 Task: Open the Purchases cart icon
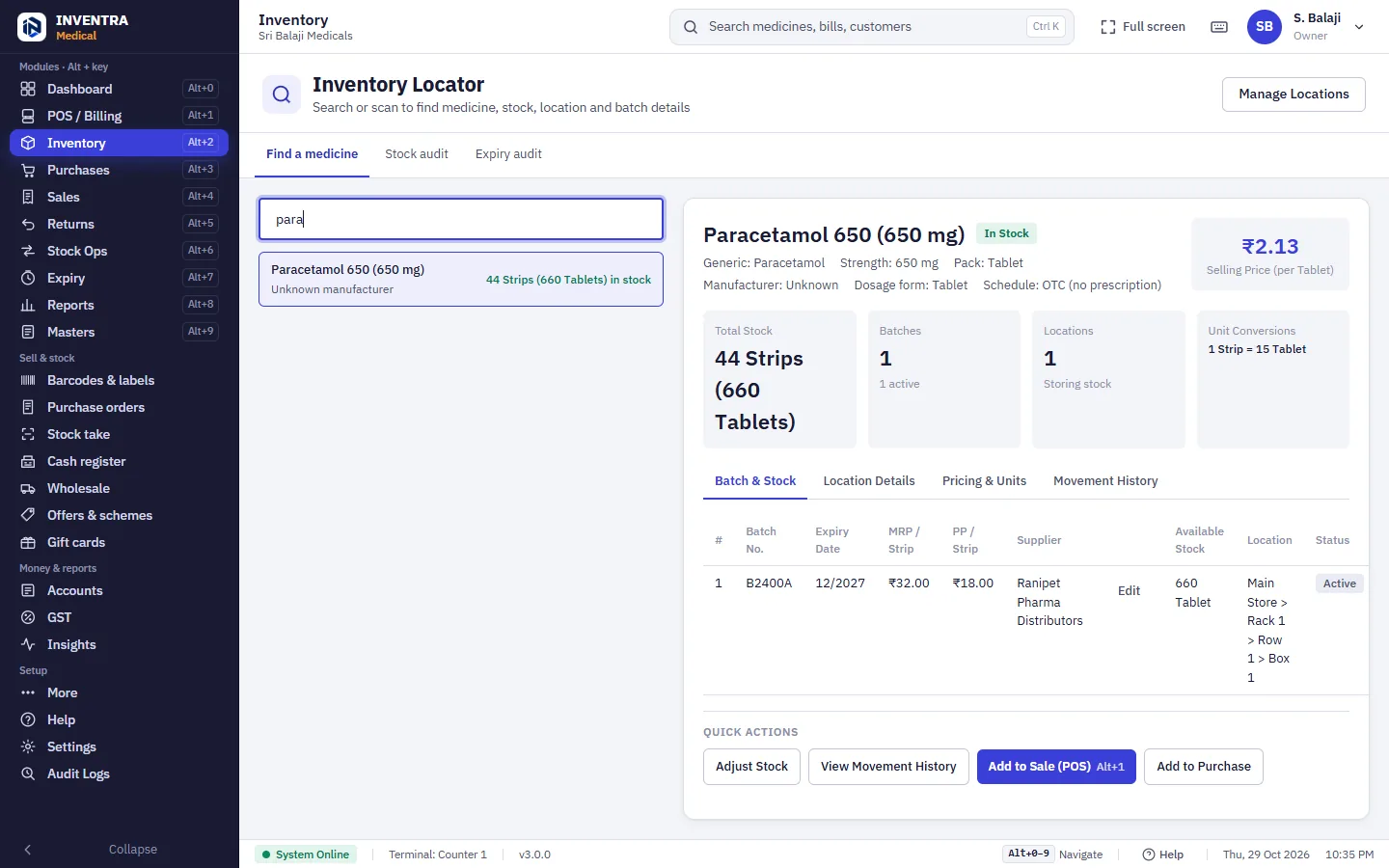tap(28, 170)
